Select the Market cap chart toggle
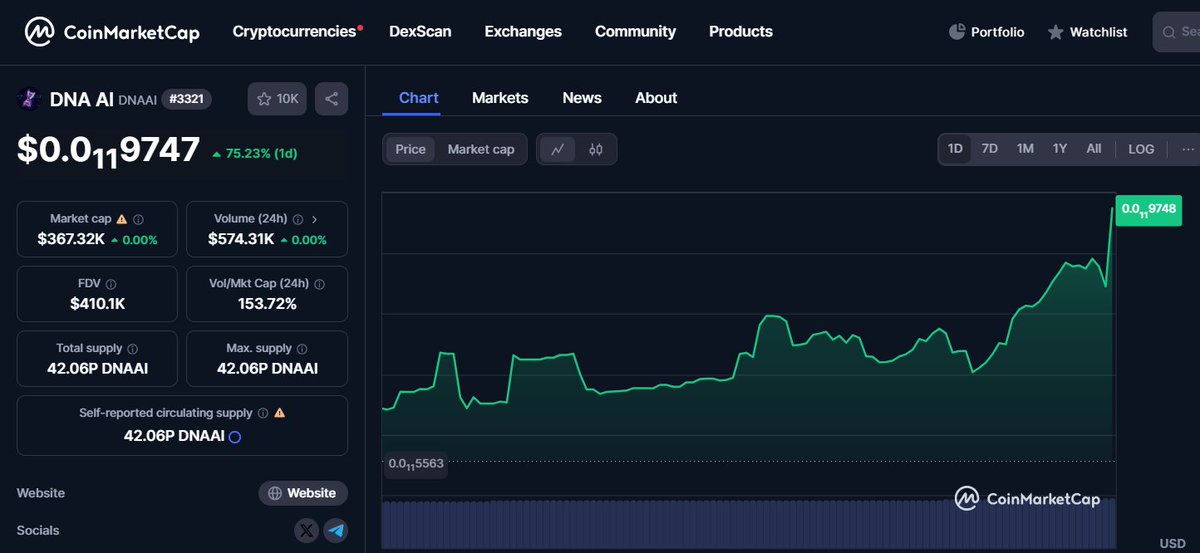1200x553 pixels. (x=481, y=149)
